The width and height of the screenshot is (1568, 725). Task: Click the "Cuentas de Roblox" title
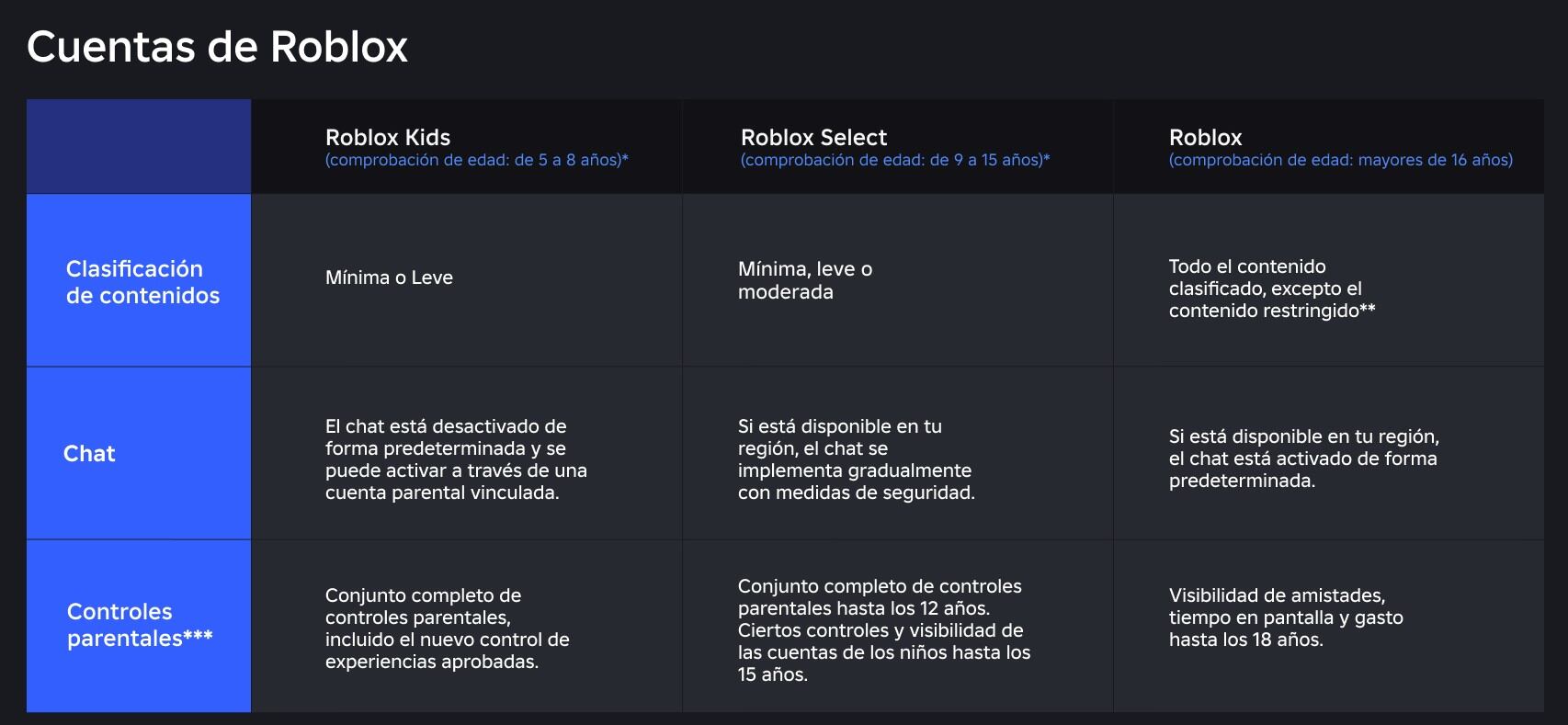click(x=217, y=47)
